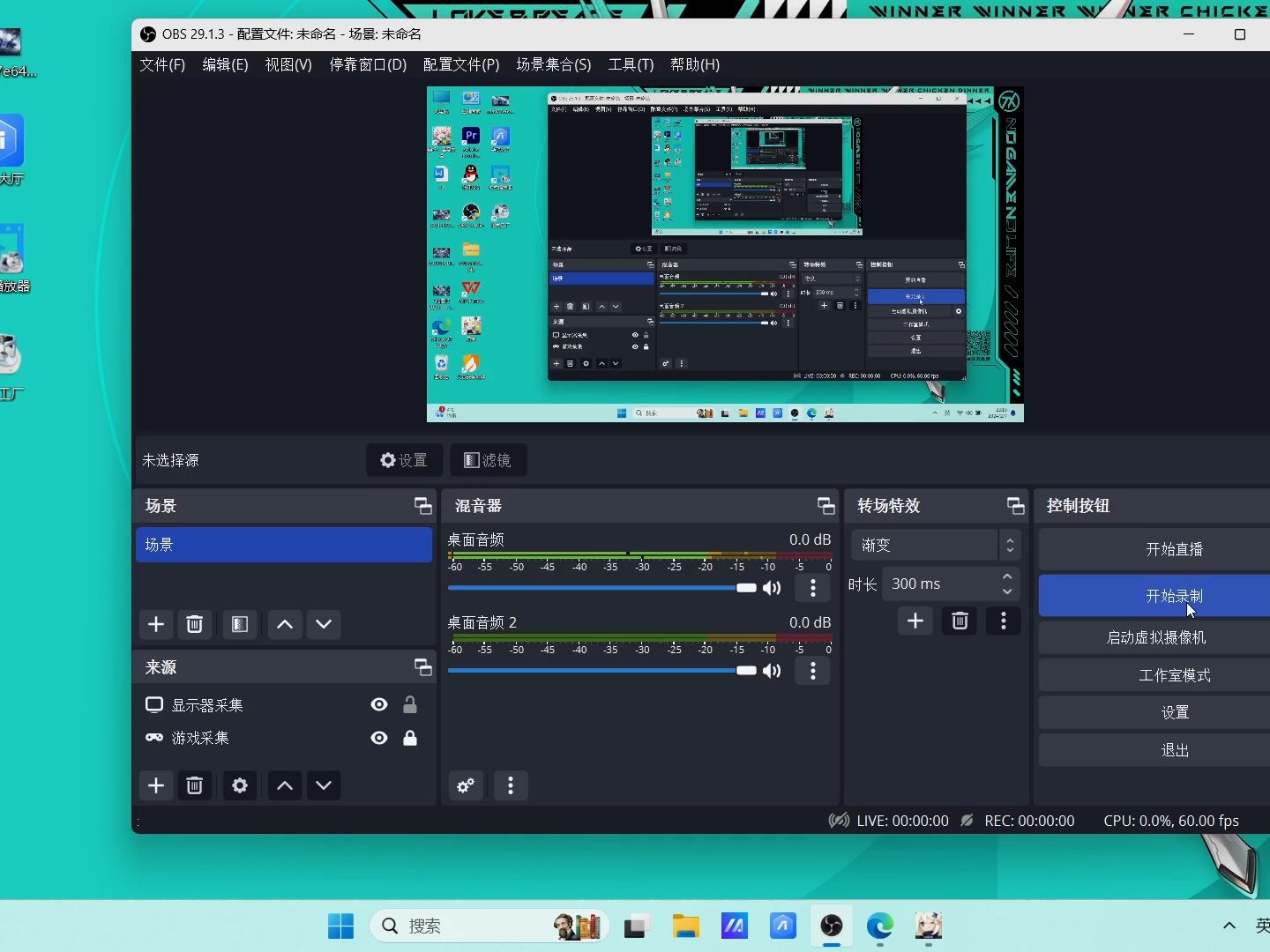The width and height of the screenshot is (1270, 952).
Task: Click the 开始录制 button
Action: pos(1154,596)
